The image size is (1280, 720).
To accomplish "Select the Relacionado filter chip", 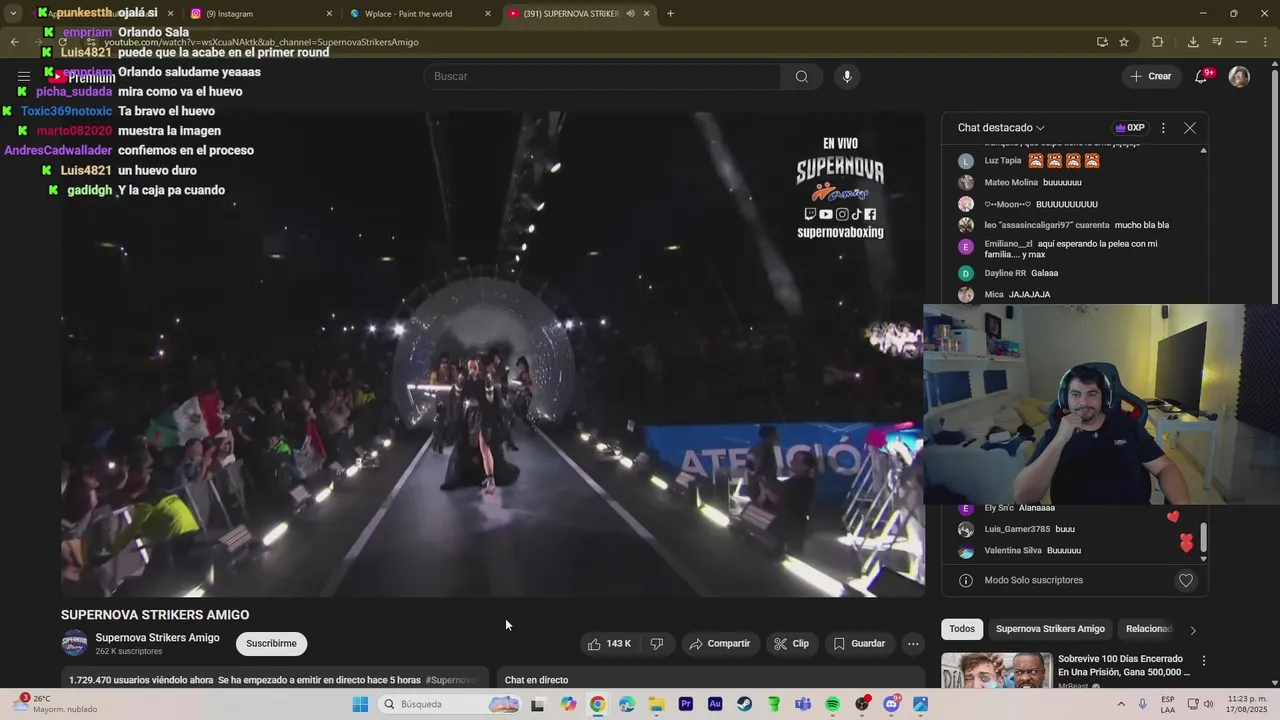I will click(x=1149, y=629).
